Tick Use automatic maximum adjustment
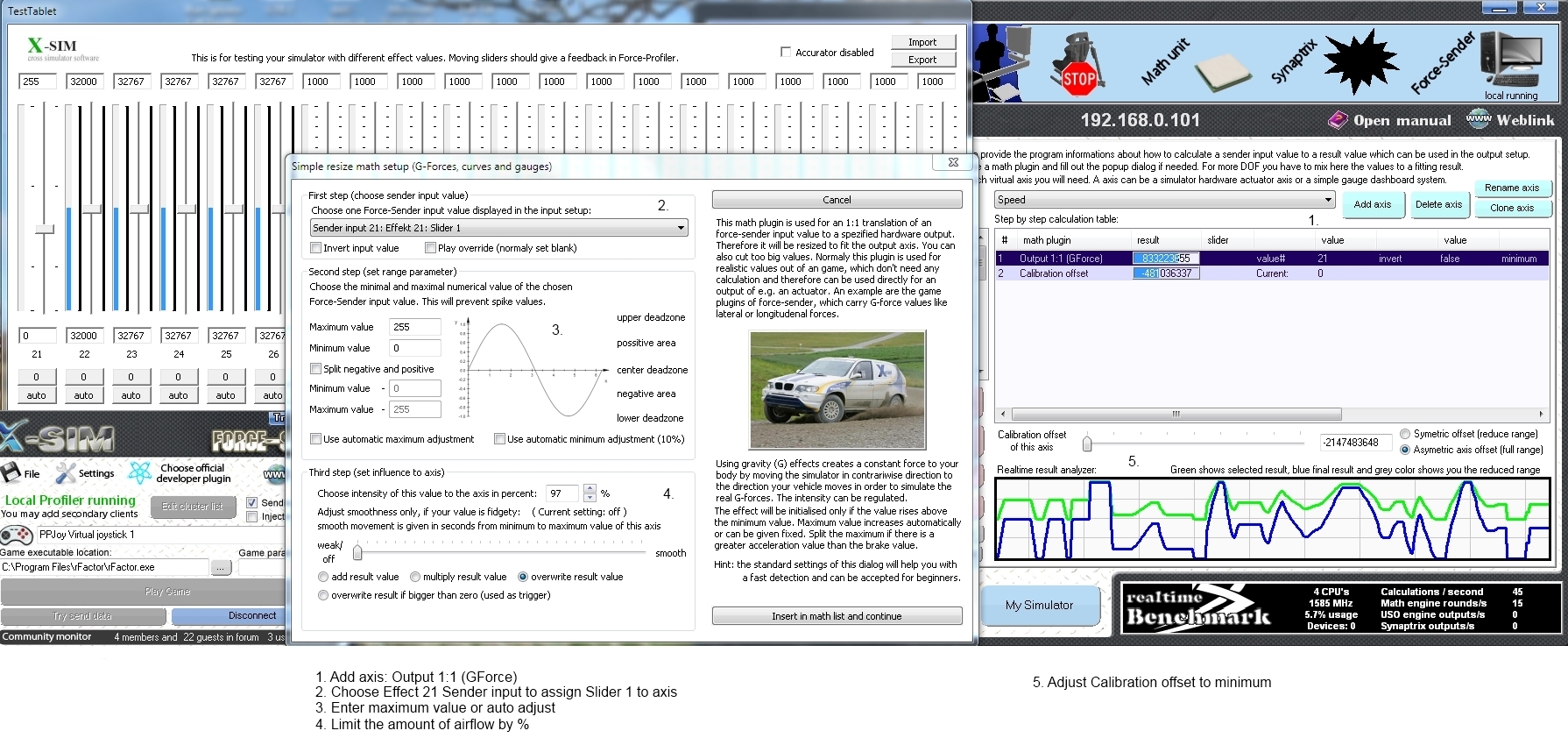The width and height of the screenshot is (1568, 745). [316, 439]
